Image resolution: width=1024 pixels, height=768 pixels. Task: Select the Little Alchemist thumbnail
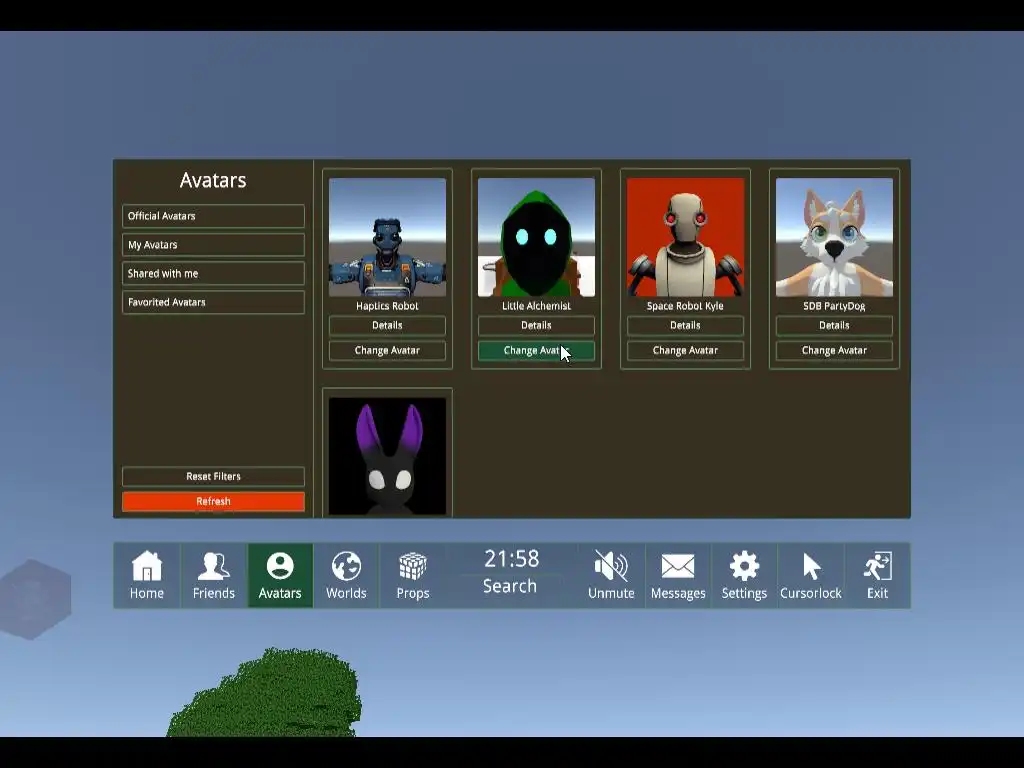536,237
